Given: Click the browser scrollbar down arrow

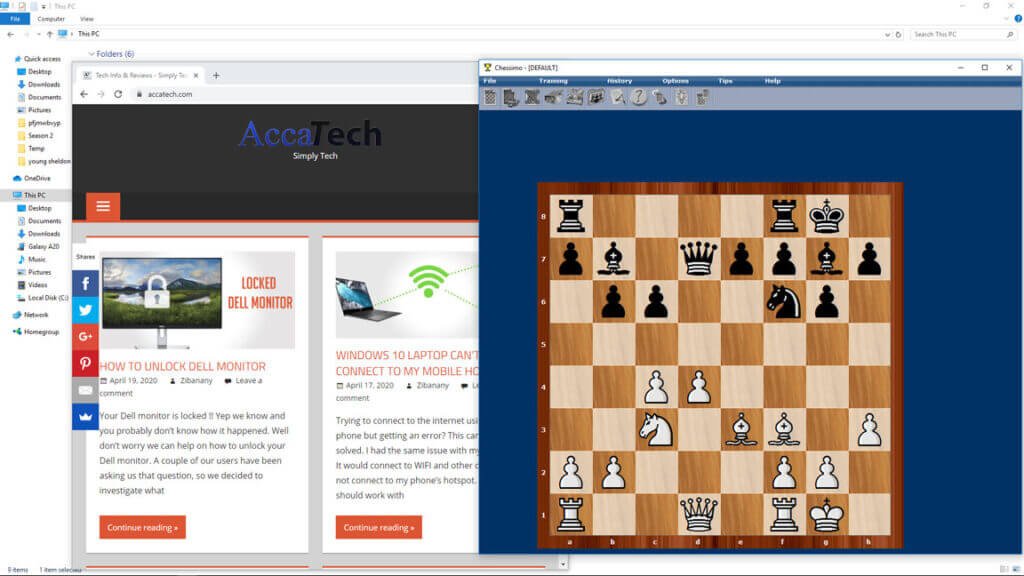Looking at the screenshot, I should 563,564.
